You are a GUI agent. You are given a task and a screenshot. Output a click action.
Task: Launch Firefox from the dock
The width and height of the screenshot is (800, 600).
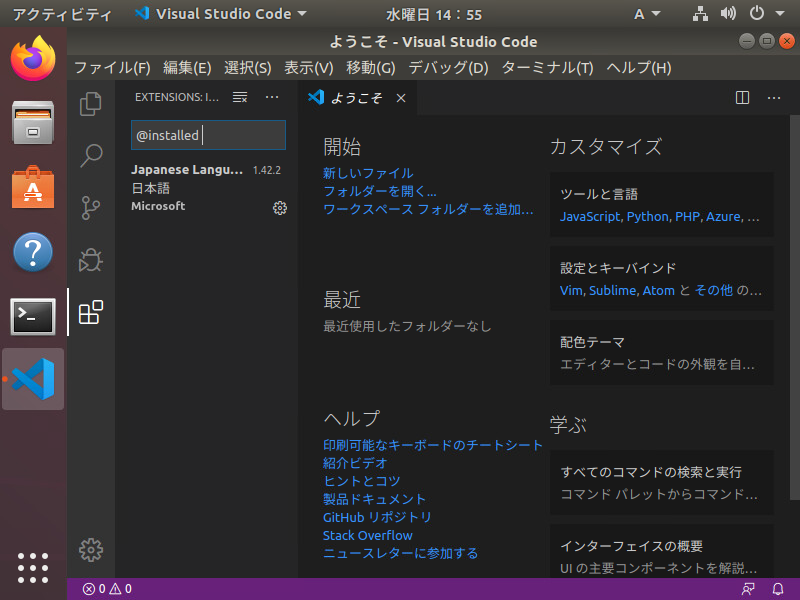pyautogui.click(x=33, y=58)
